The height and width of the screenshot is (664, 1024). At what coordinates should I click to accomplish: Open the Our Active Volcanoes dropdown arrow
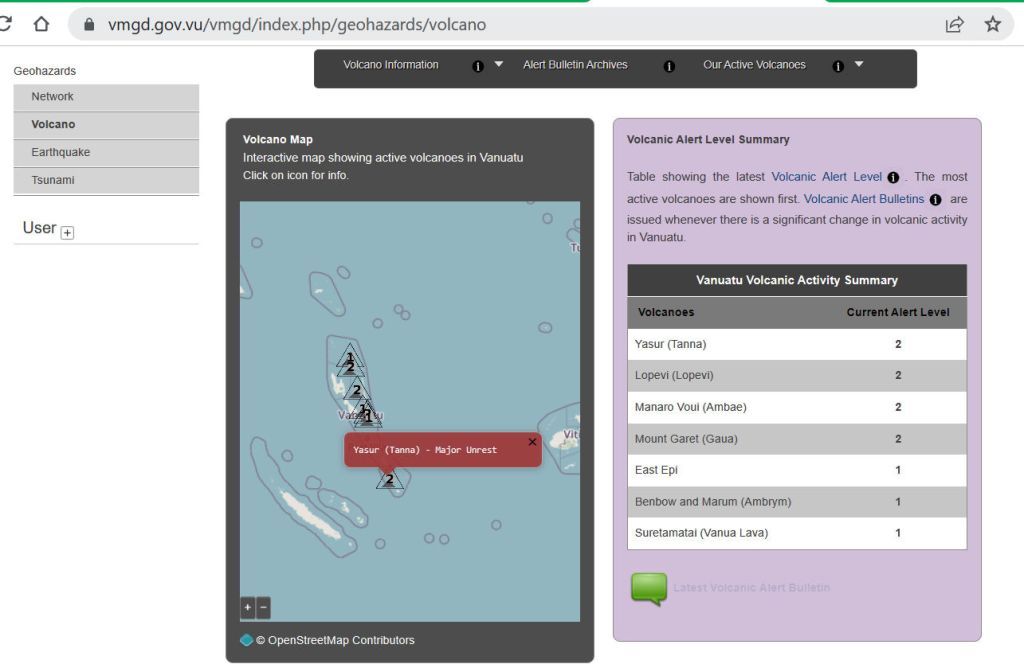[859, 65]
